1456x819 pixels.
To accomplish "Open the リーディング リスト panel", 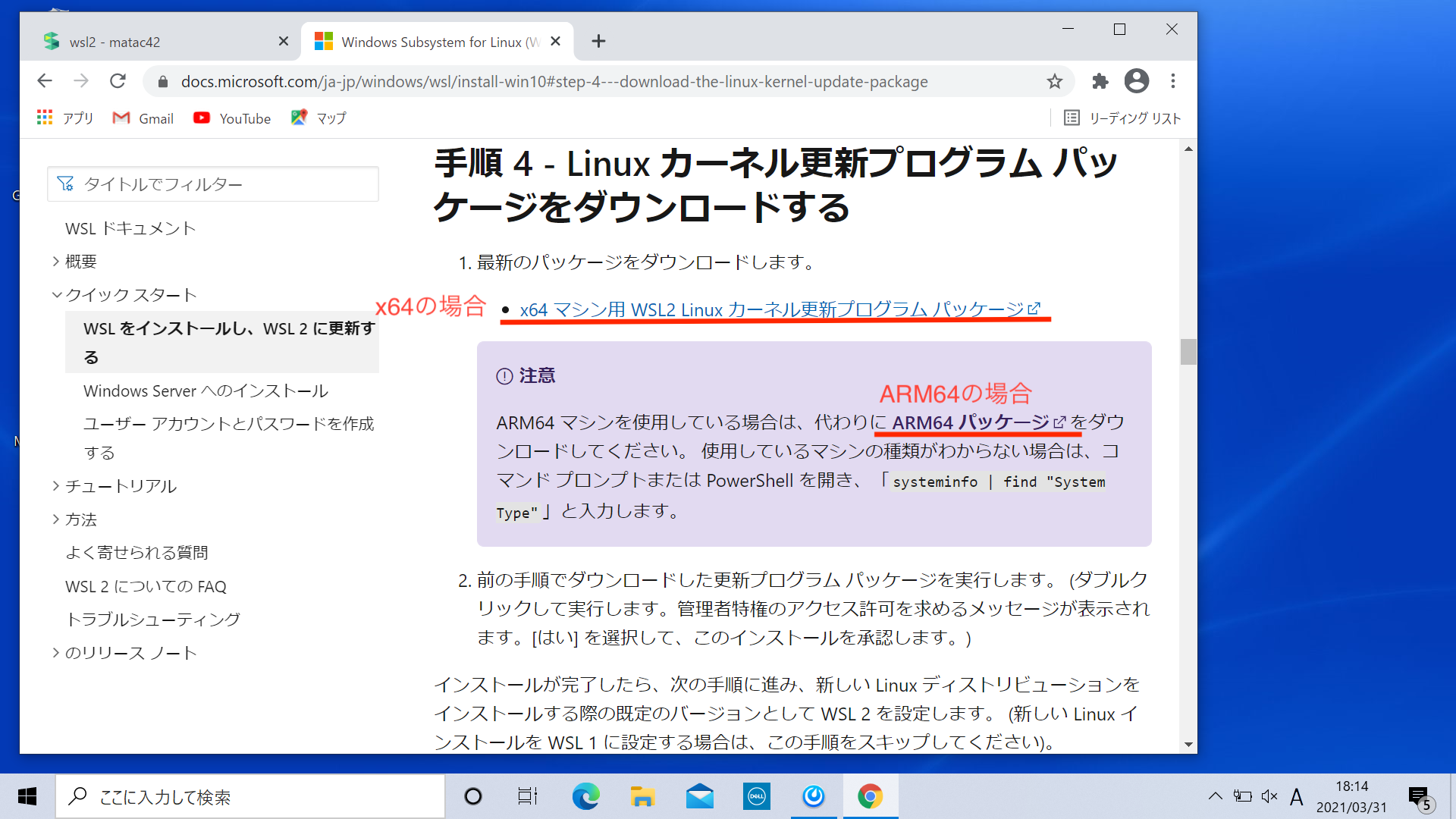I will coord(1122,118).
